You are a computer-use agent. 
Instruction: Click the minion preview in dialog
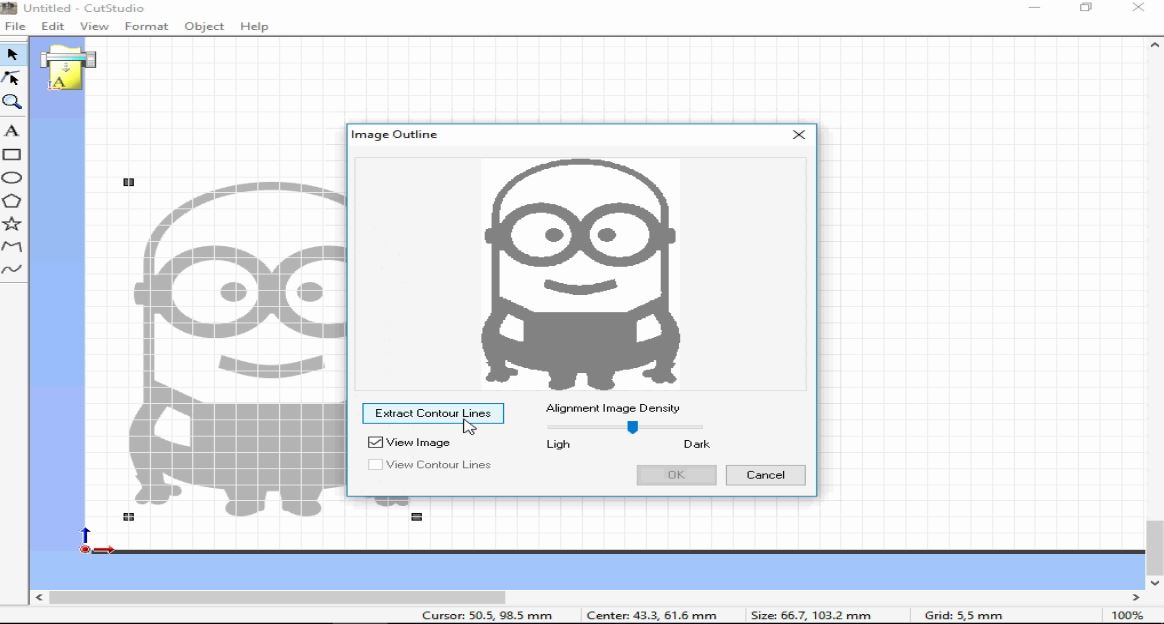click(581, 274)
